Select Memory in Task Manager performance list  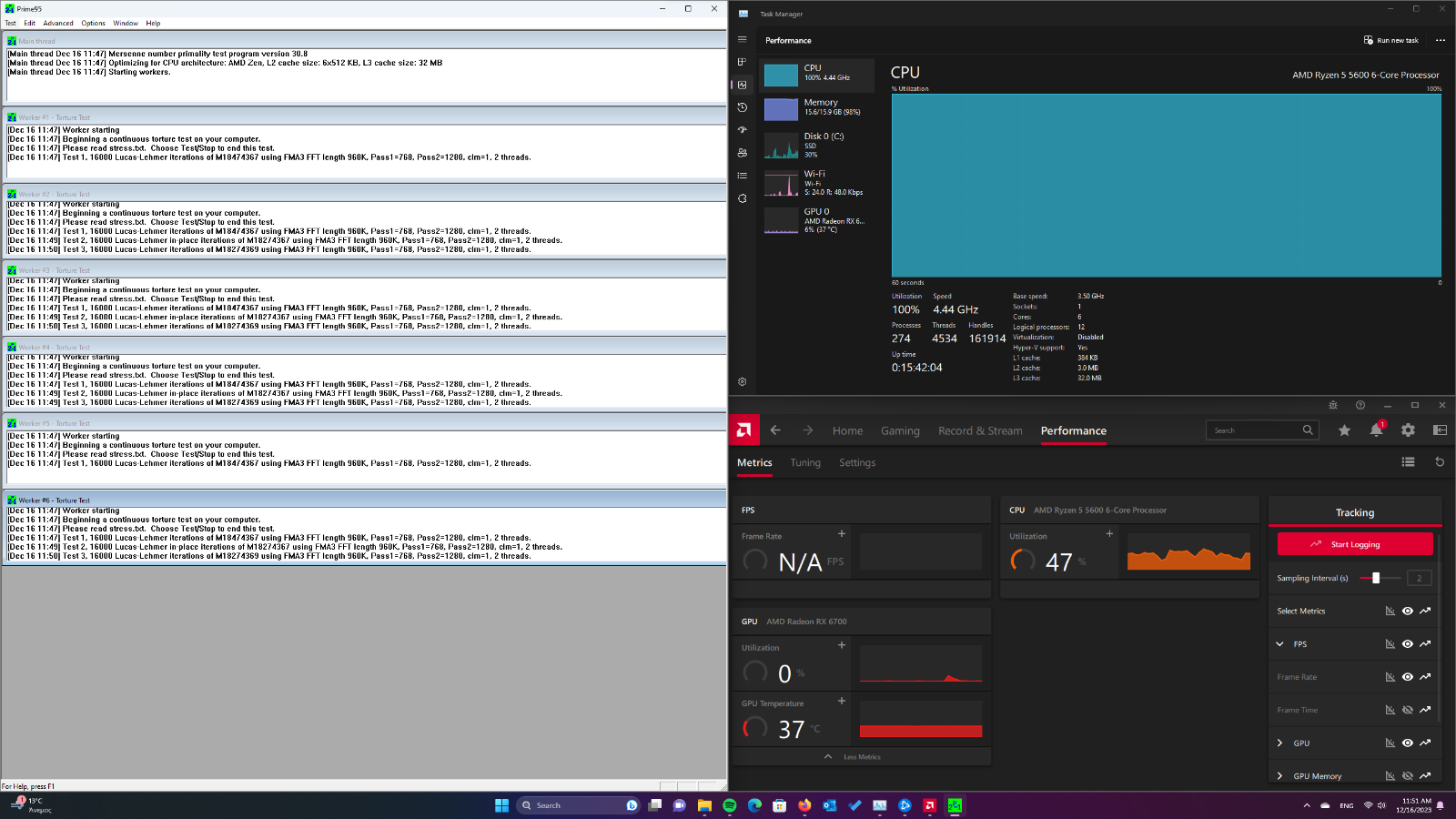coord(817,108)
